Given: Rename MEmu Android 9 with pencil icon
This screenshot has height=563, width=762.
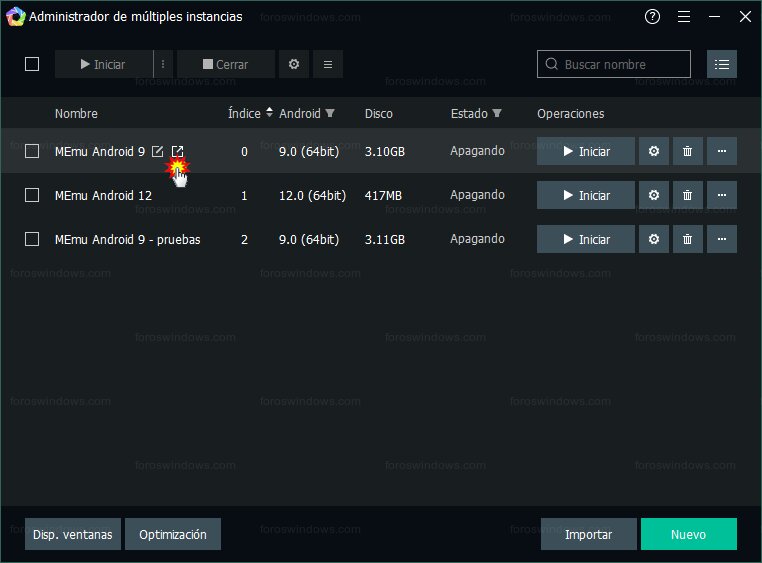Looking at the screenshot, I should tap(157, 151).
